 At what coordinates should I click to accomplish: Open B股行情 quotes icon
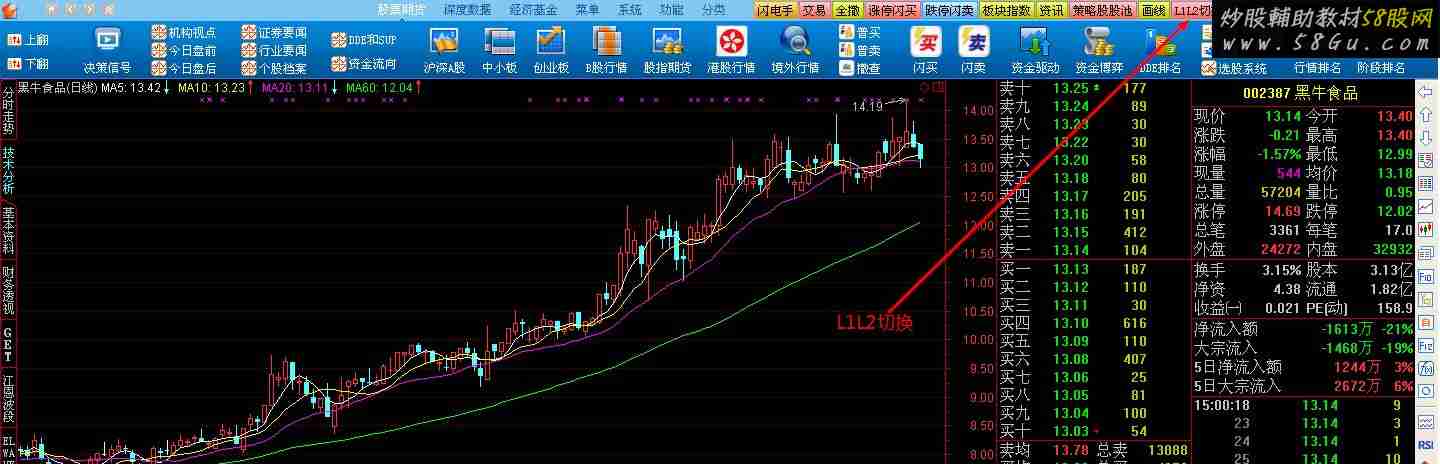point(607,41)
